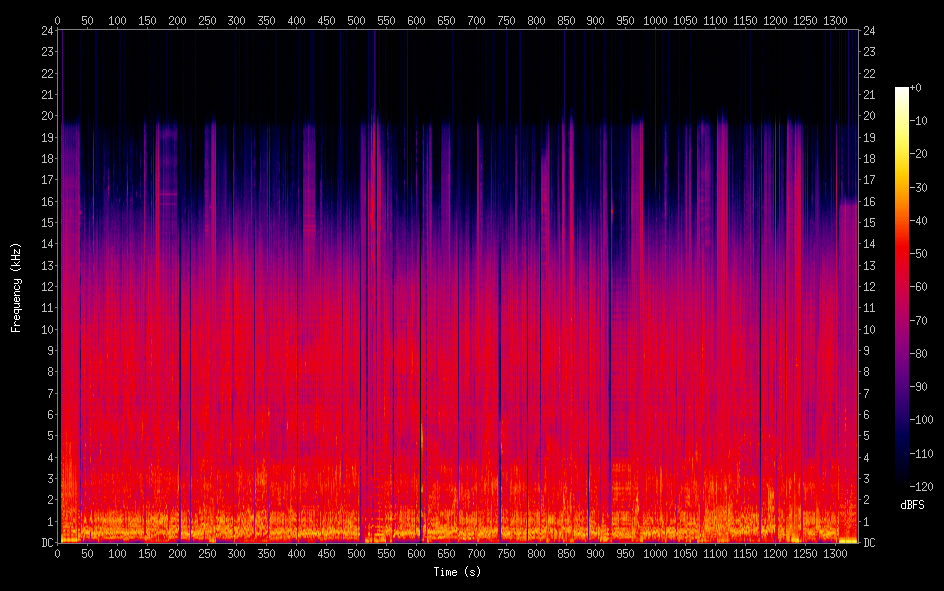This screenshot has width=944, height=591.
Task: Select the 250 tick on the bottom time axis
Action: point(207,553)
